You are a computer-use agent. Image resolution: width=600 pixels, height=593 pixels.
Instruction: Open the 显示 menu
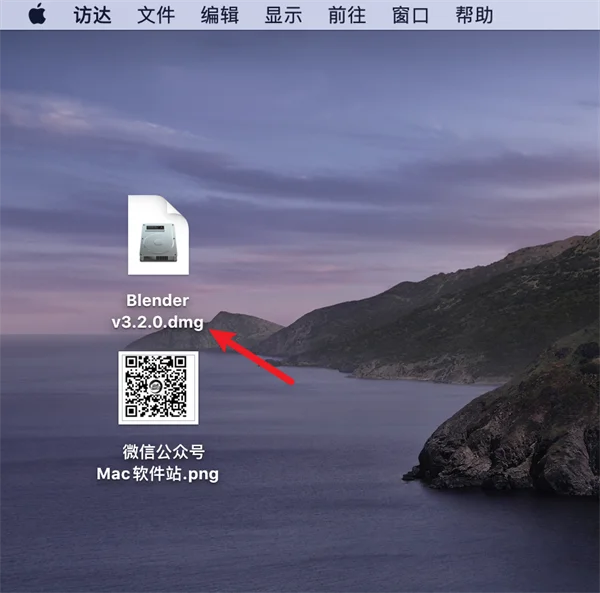click(x=283, y=15)
